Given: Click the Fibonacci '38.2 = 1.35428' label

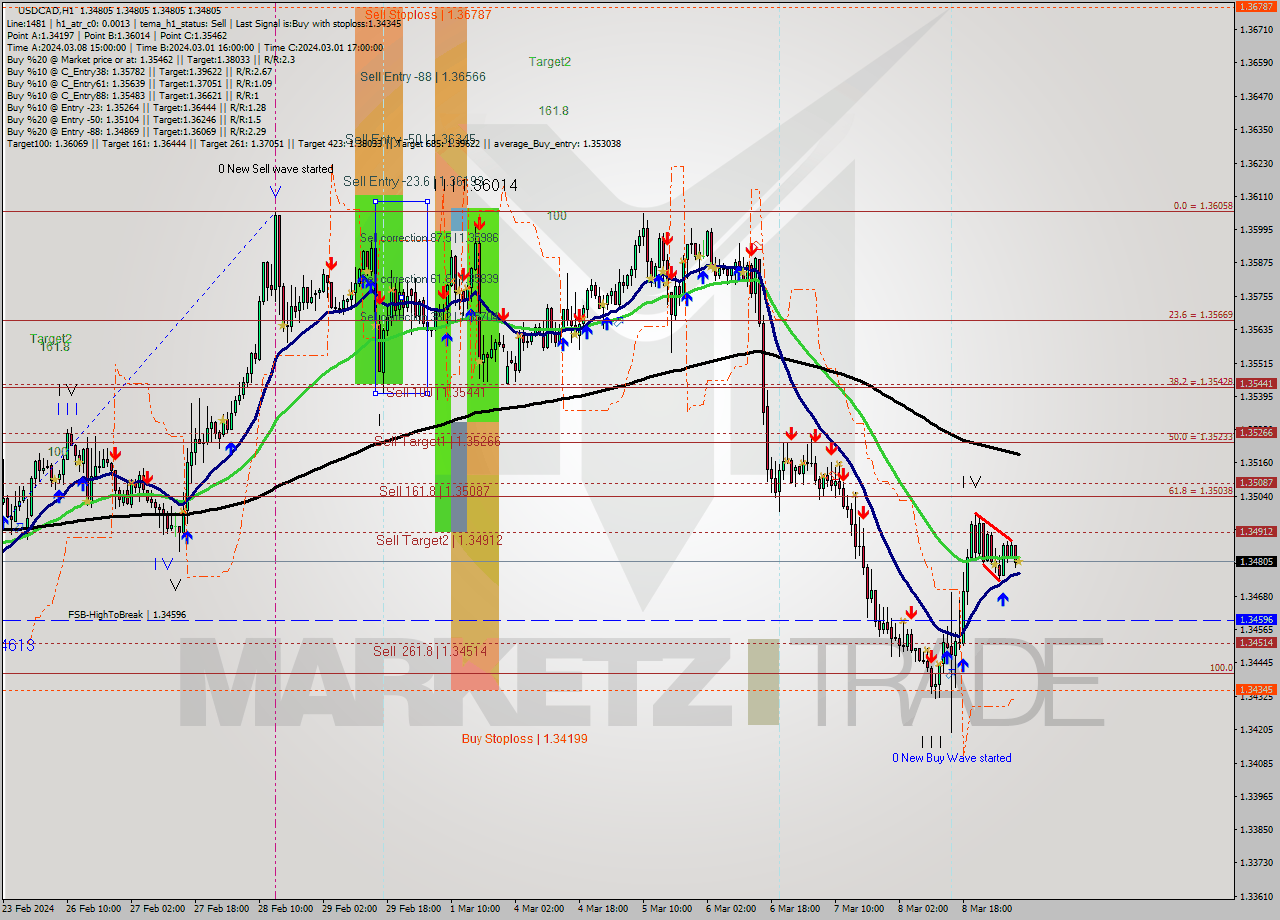Looking at the screenshot, I should coord(1201,381).
